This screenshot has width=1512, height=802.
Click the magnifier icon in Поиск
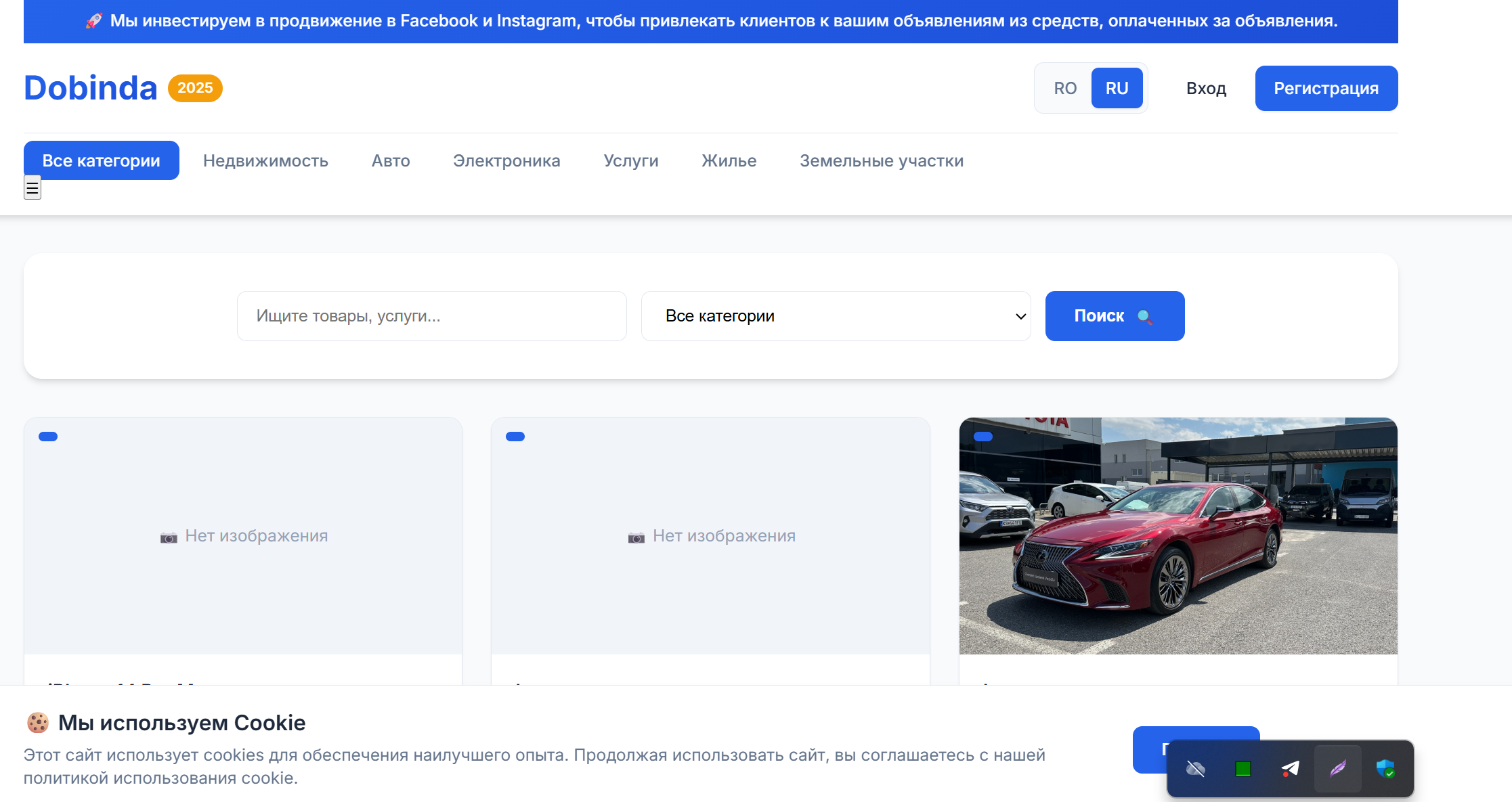pyautogui.click(x=1144, y=316)
